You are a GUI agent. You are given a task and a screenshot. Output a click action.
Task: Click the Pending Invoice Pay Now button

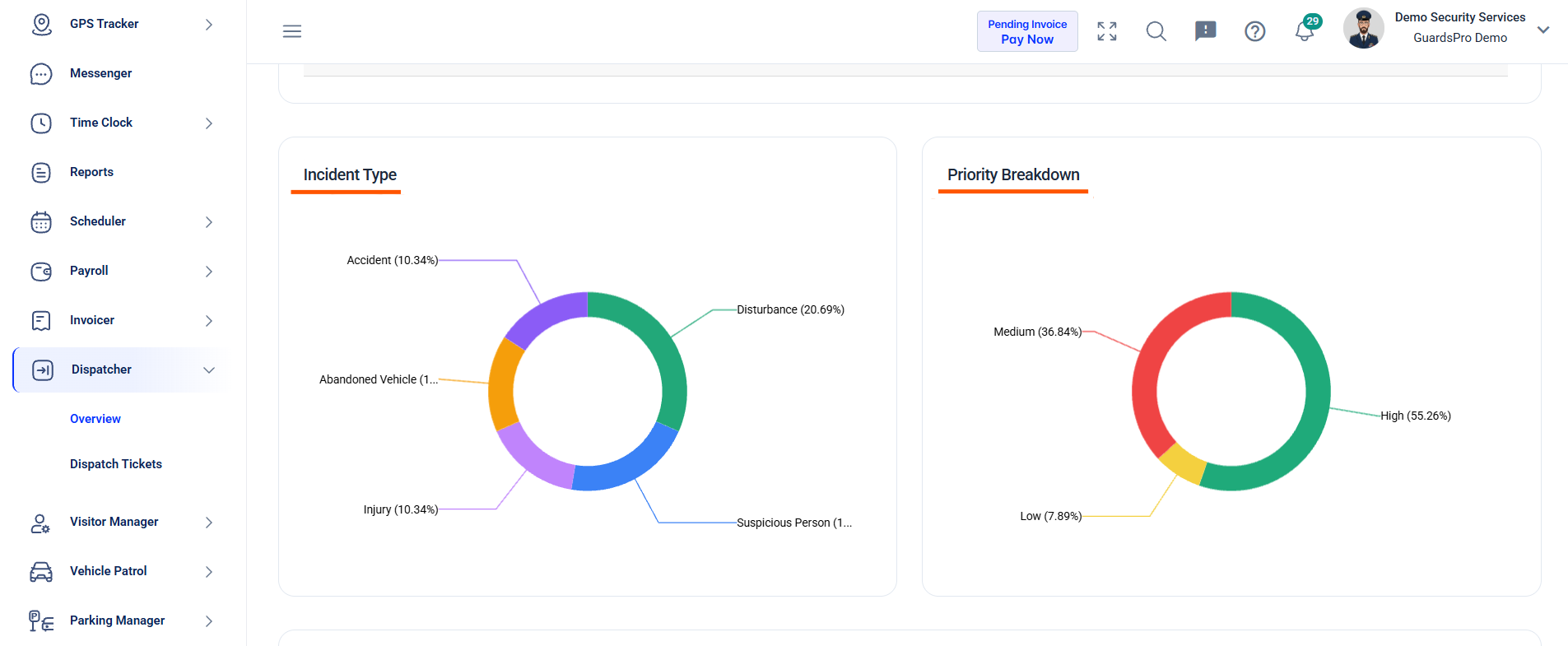1027,31
